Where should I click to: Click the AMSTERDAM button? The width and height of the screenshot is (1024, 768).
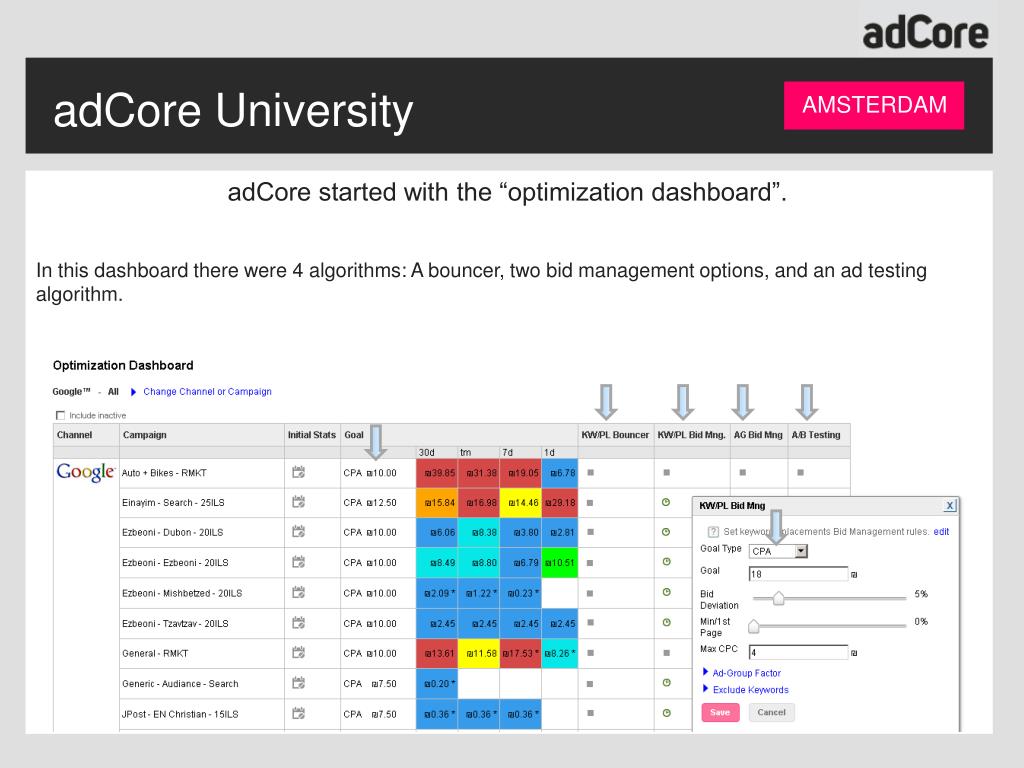[874, 105]
